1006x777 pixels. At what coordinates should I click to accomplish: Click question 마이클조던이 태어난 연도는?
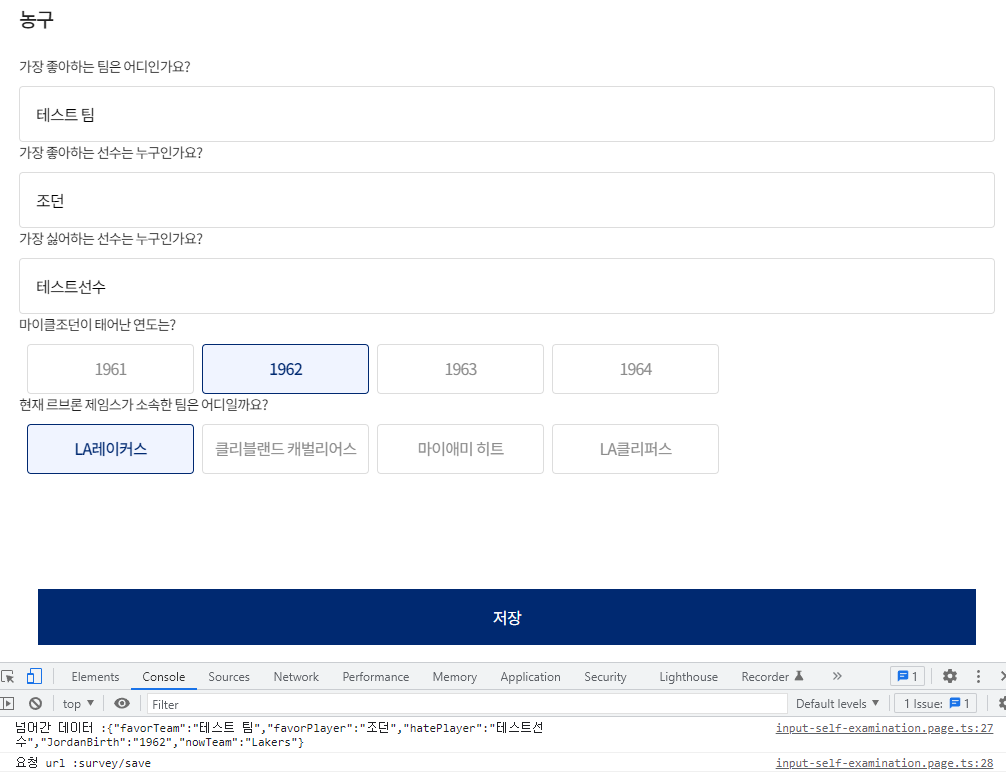(x=98, y=325)
